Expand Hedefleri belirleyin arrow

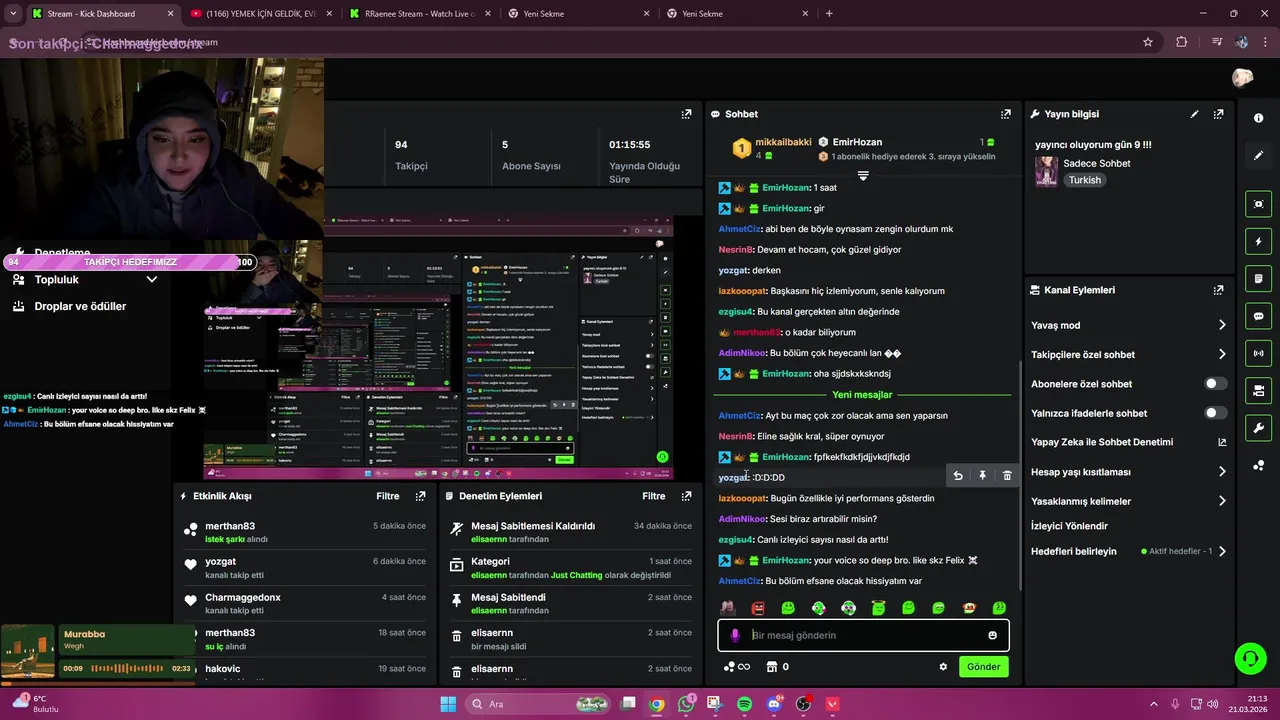point(1222,551)
